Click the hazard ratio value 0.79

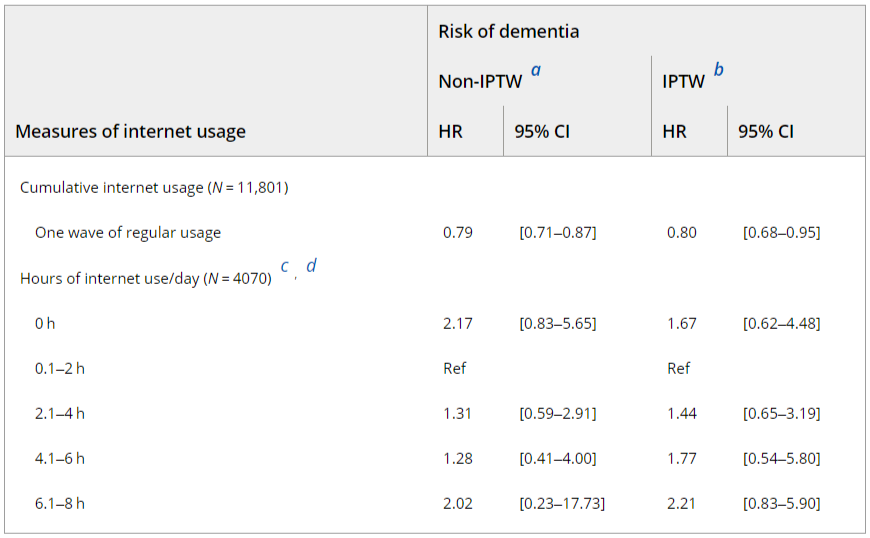(x=458, y=232)
